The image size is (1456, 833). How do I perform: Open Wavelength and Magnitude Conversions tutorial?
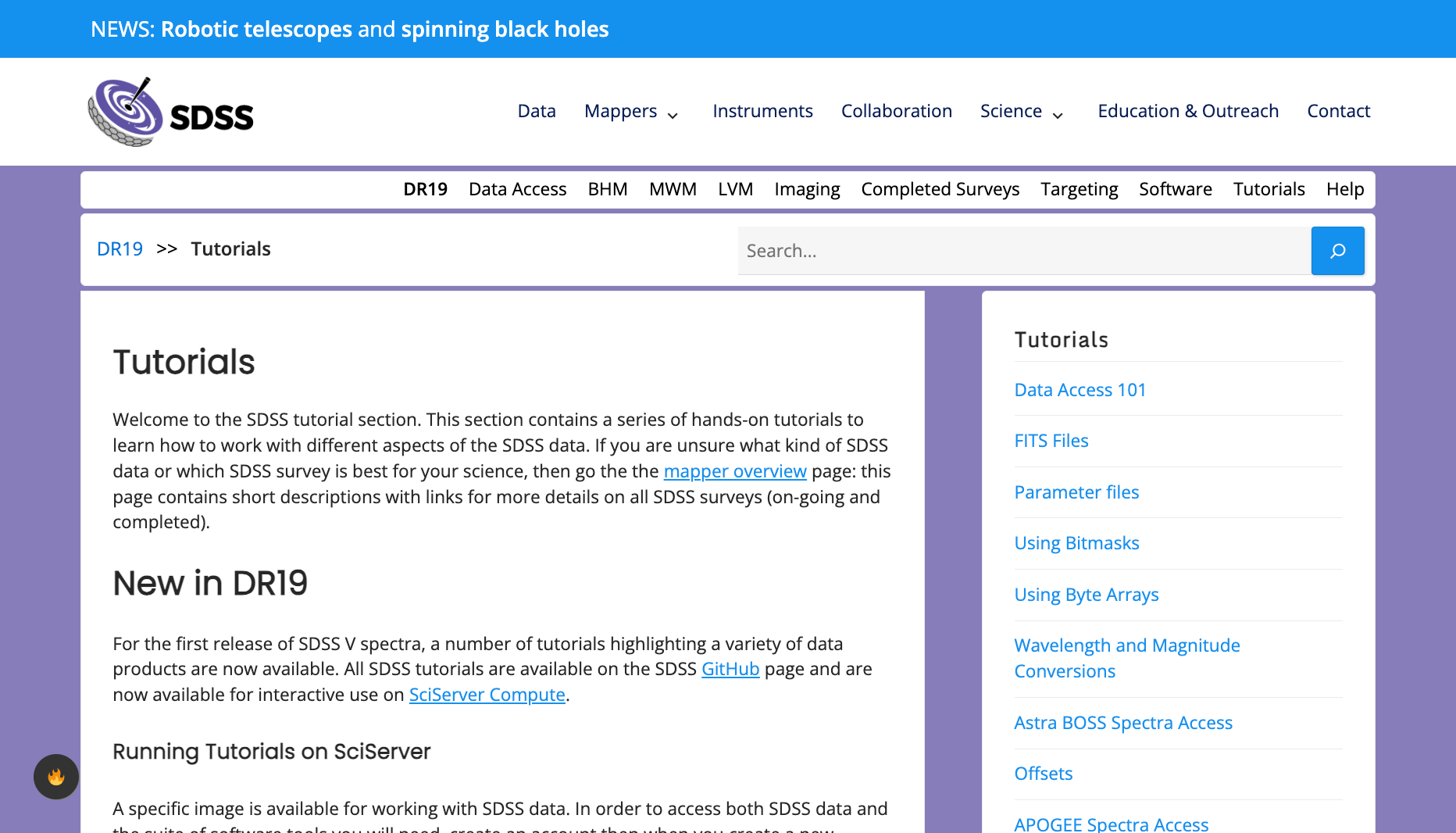tap(1126, 658)
